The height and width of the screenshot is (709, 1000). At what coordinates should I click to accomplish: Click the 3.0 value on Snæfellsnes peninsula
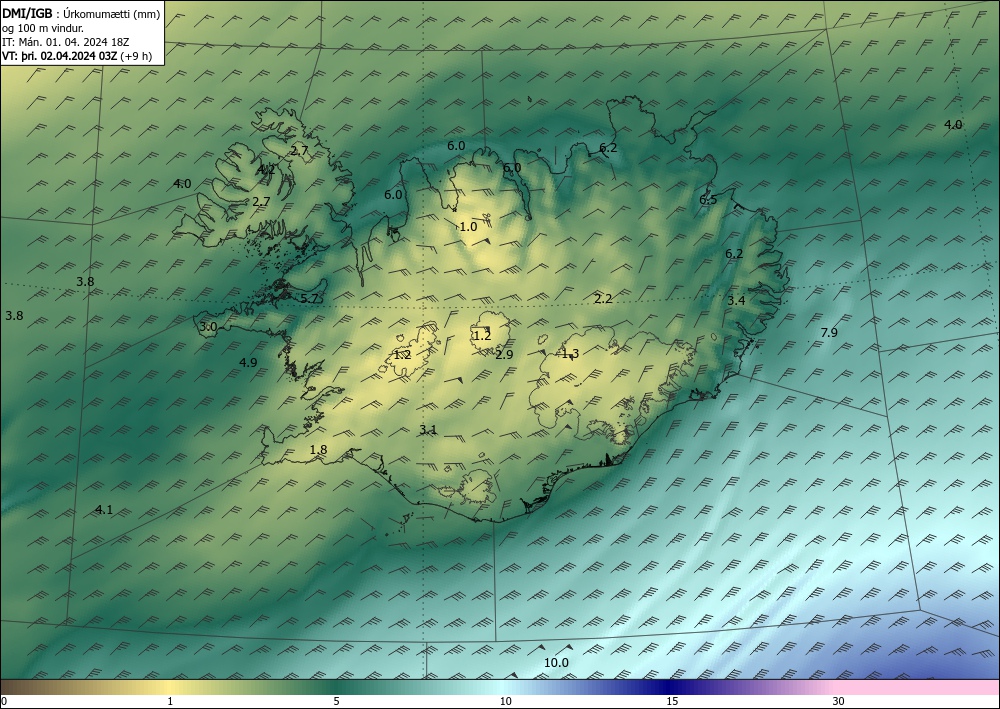208,327
